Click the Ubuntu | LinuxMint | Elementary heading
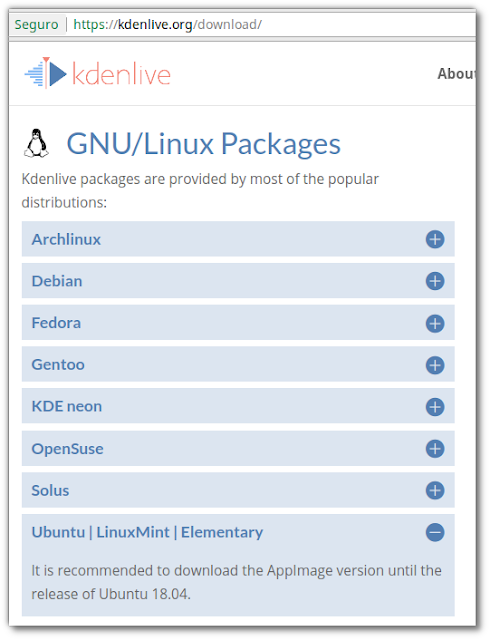Image resolution: width=490 pixels, height=640 pixels. (147, 532)
